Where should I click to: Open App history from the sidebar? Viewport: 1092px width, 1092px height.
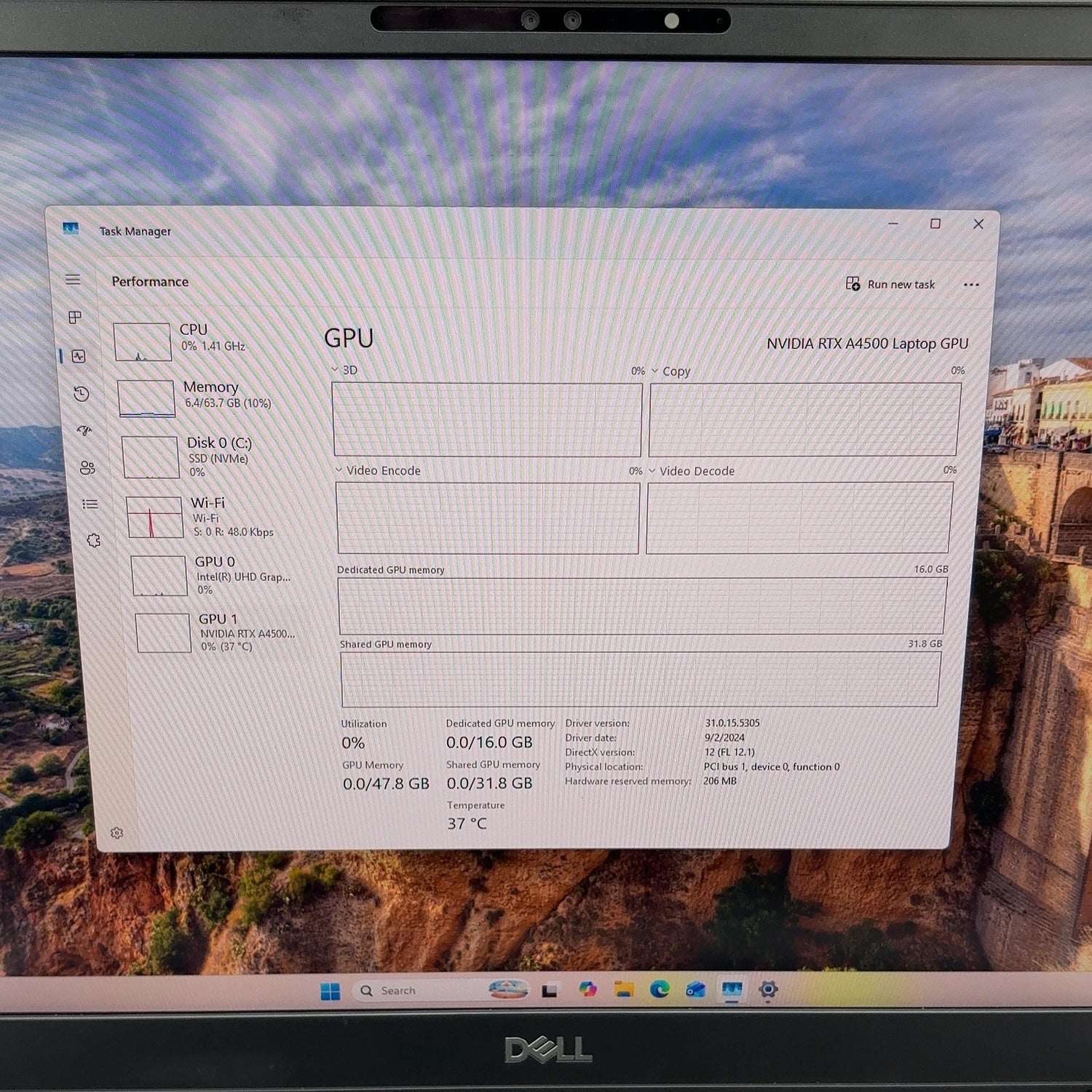[x=82, y=394]
